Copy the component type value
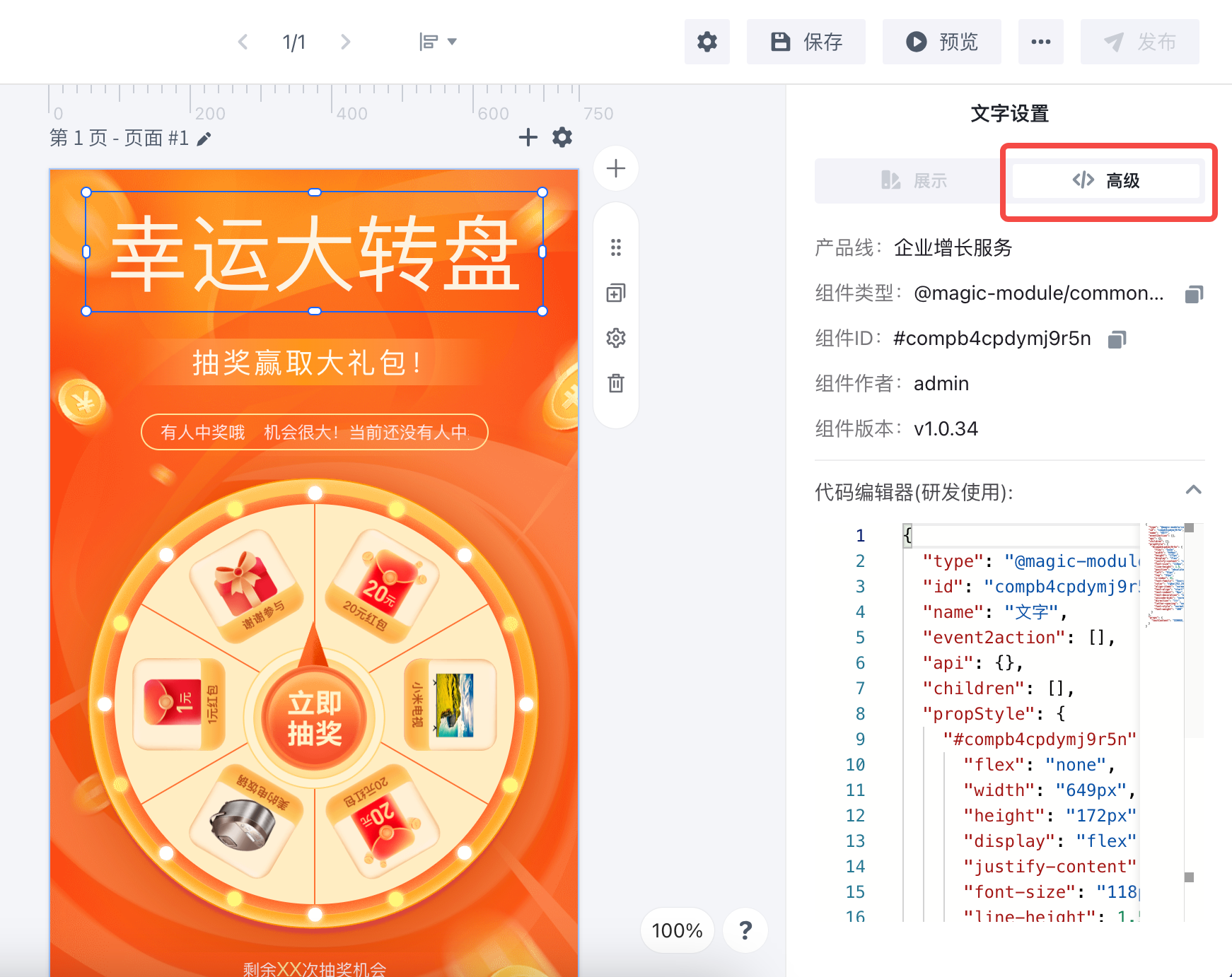Image resolution: width=1232 pixels, height=977 pixels. (x=1194, y=294)
